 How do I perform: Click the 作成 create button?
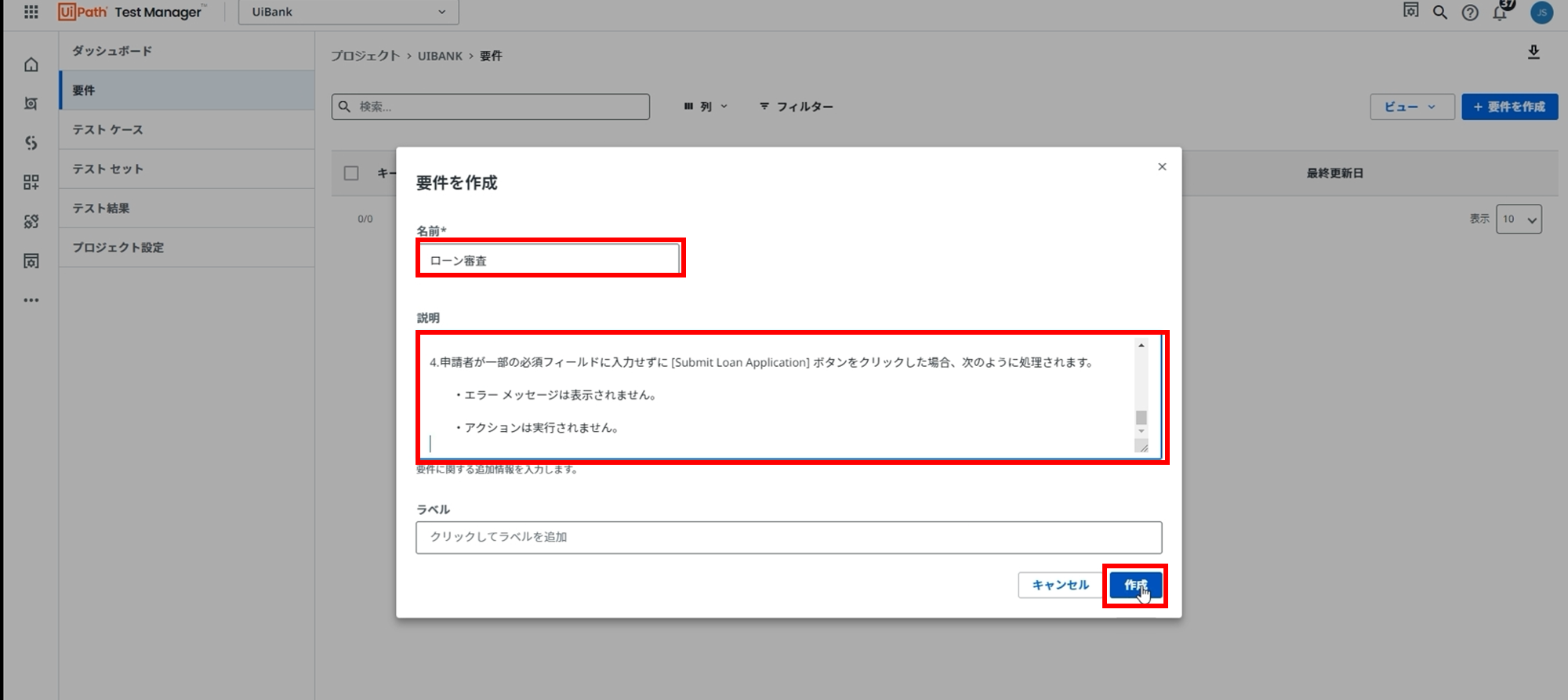[x=1136, y=585]
